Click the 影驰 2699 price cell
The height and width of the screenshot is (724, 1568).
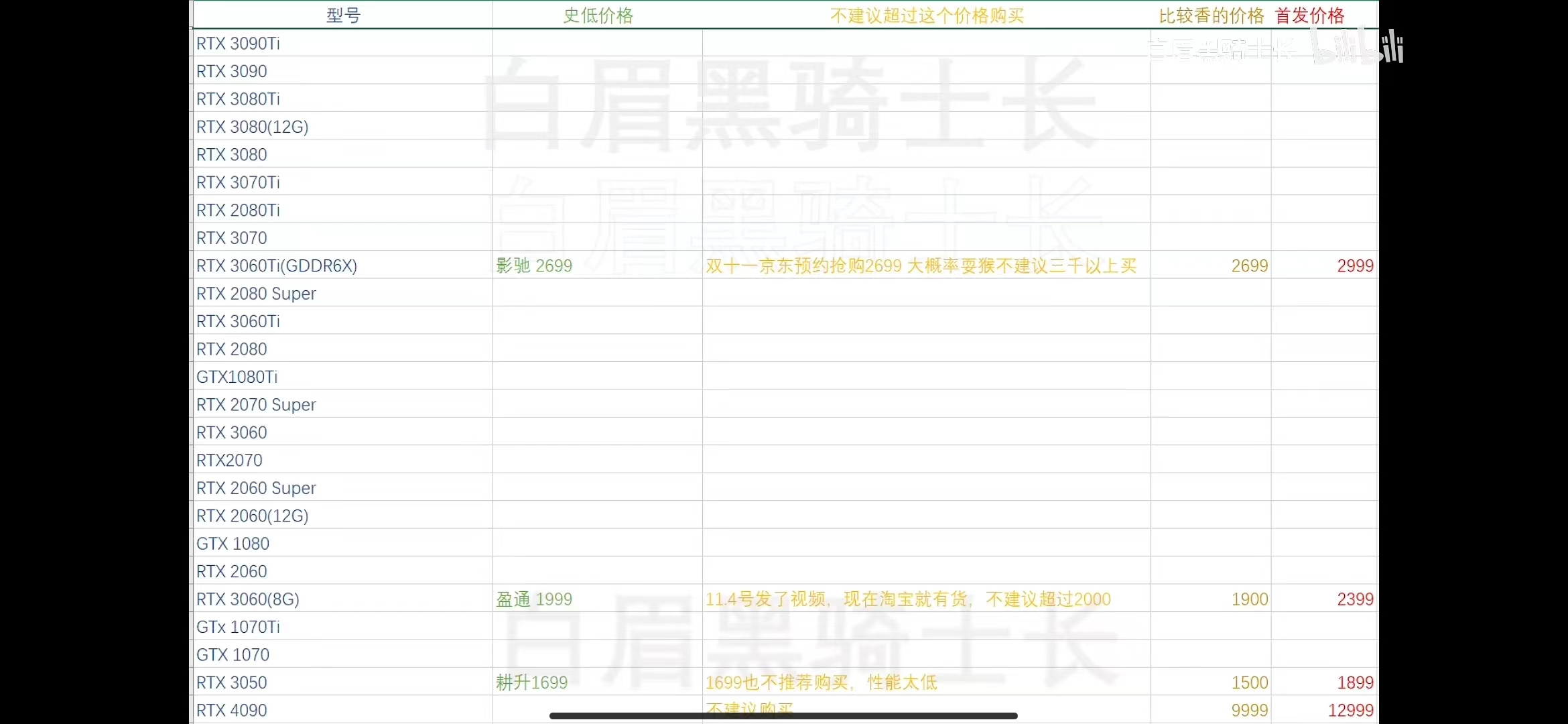coord(534,266)
